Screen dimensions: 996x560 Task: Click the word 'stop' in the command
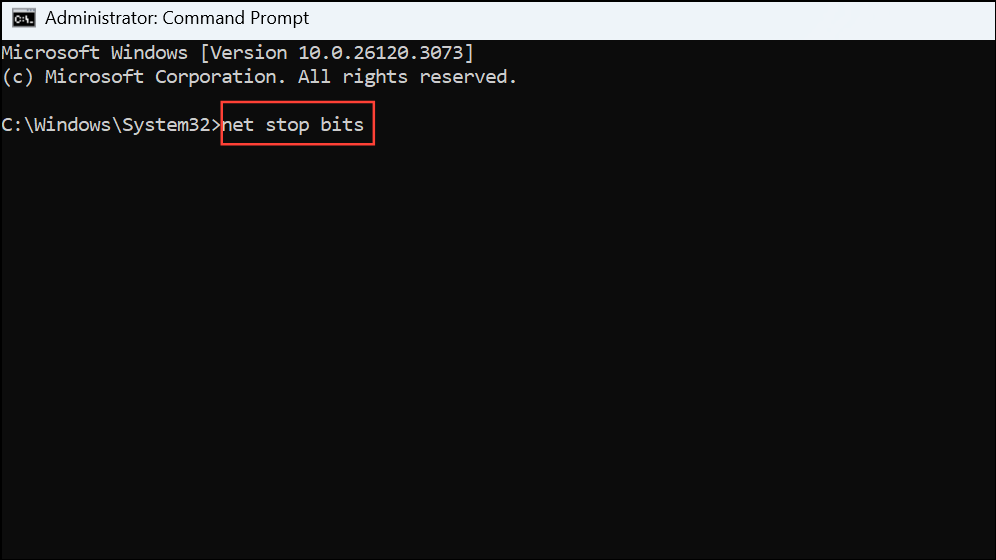287,126
